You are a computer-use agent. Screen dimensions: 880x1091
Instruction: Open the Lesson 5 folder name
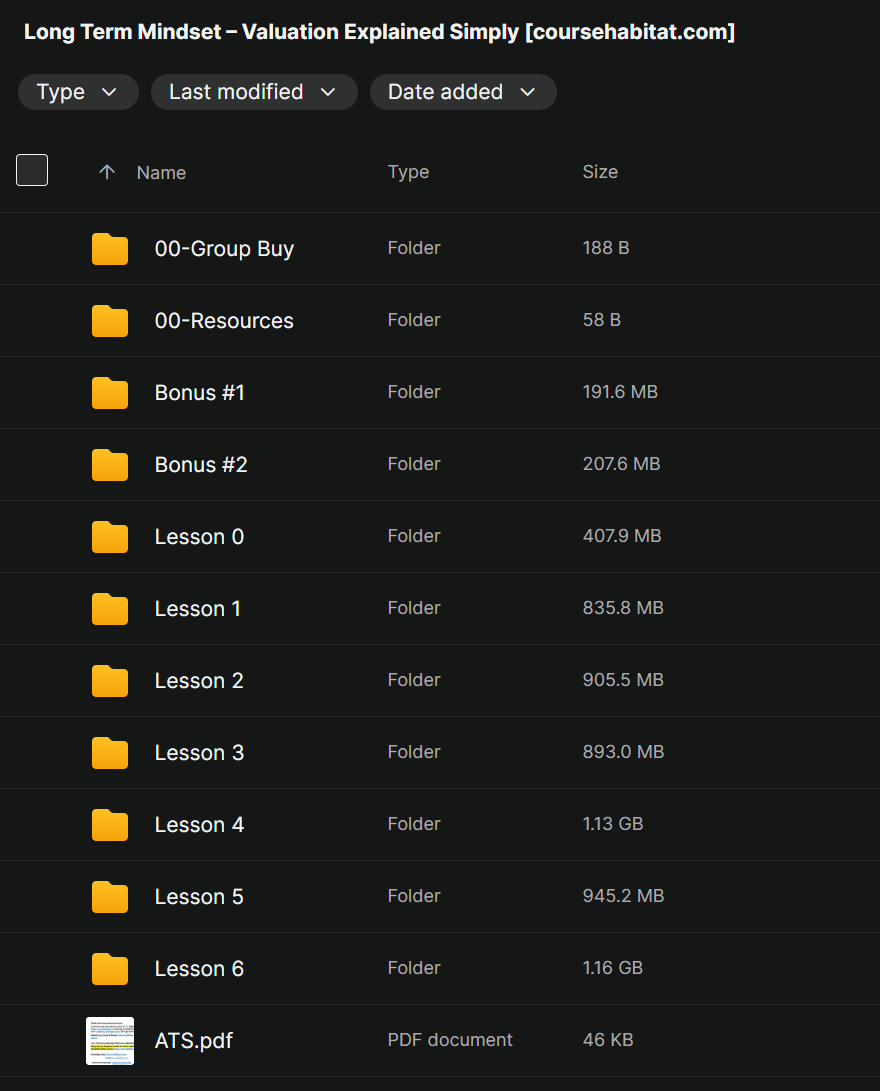click(199, 897)
